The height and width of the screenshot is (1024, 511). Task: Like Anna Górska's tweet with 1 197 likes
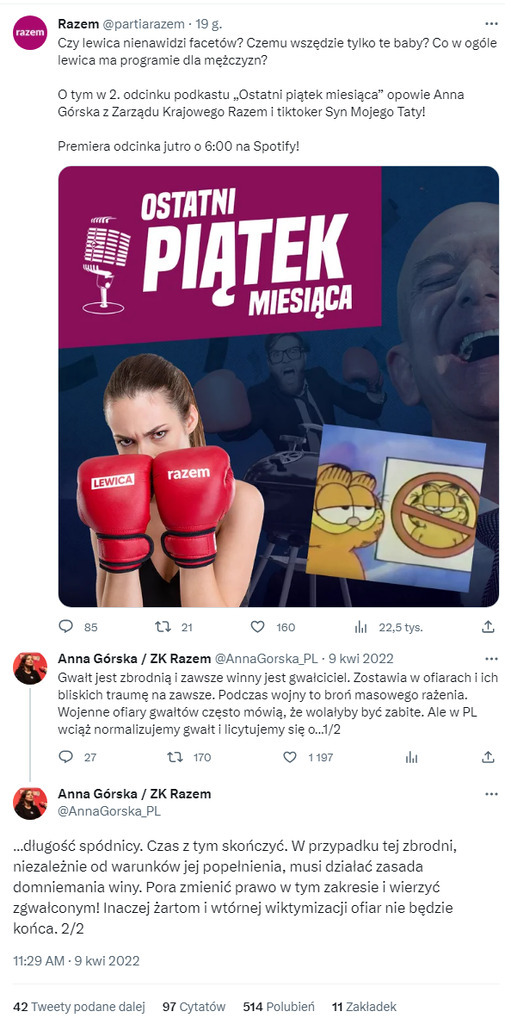(x=289, y=757)
